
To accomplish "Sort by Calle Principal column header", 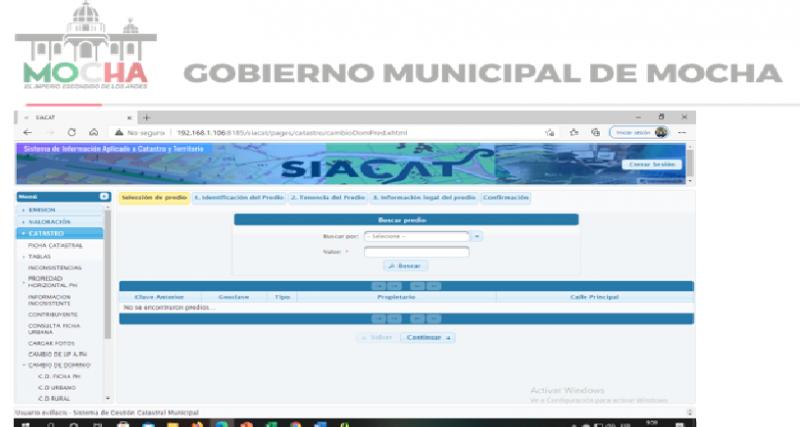I will 595,297.
